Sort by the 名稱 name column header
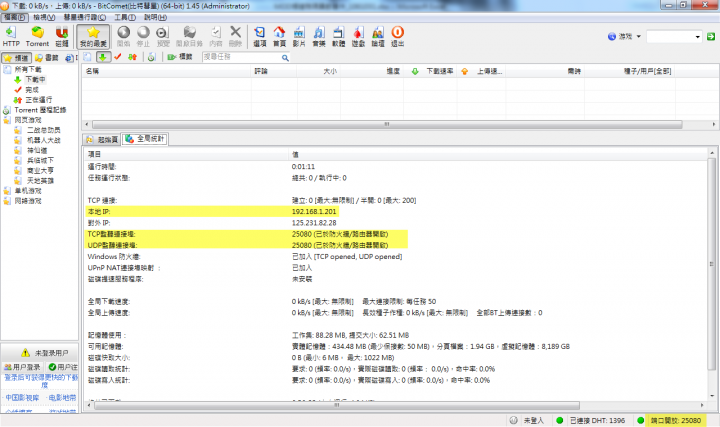Screen dimensions: 720x427 pyautogui.click(x=167, y=71)
